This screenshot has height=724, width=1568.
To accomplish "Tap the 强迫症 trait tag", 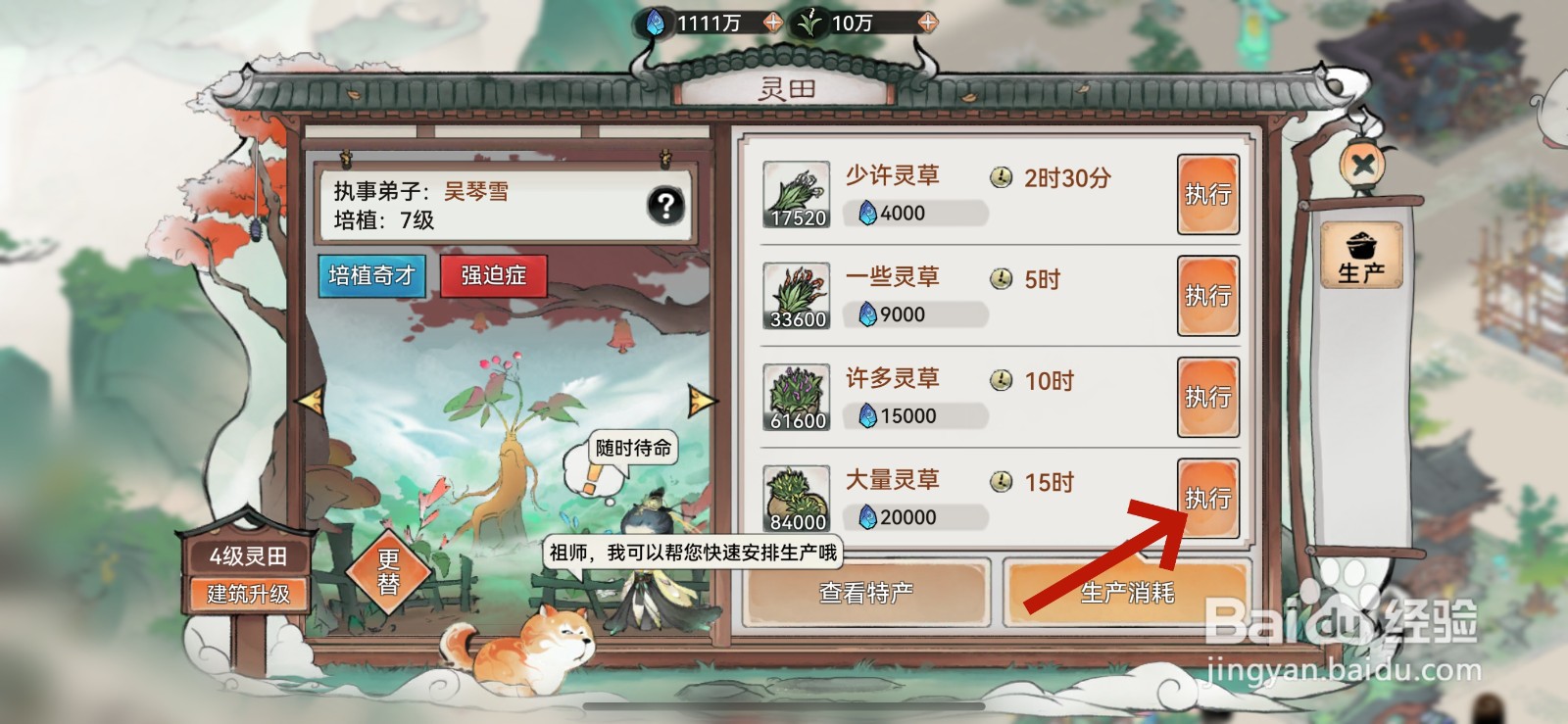I will (493, 275).
